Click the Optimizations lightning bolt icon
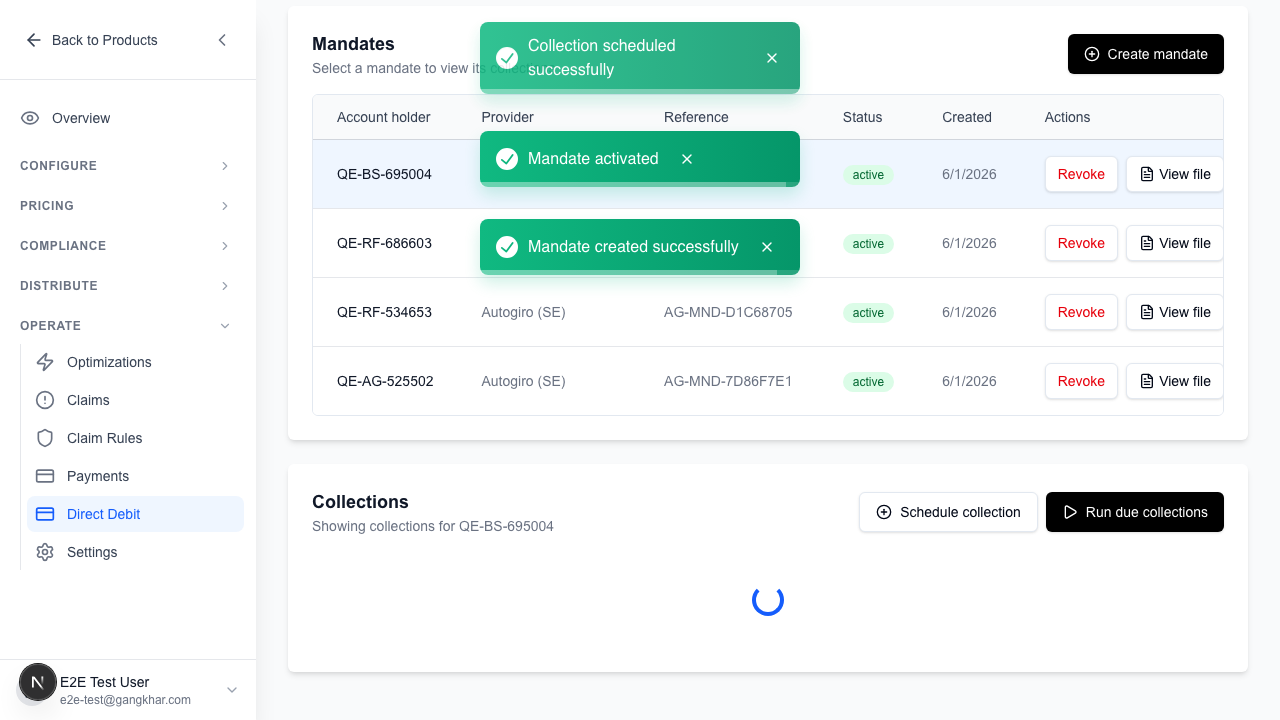Image resolution: width=1280 pixels, height=720 pixels. coord(45,362)
